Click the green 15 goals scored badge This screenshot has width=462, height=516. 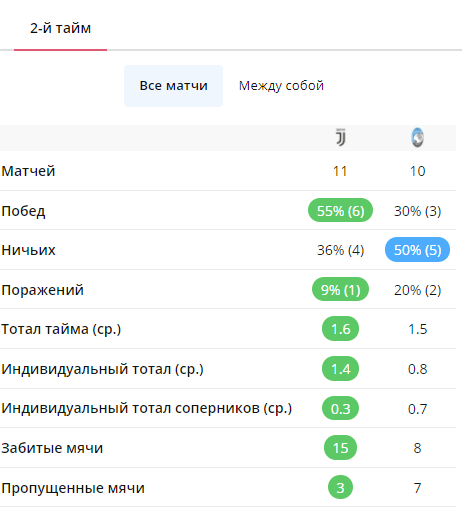[340, 447]
